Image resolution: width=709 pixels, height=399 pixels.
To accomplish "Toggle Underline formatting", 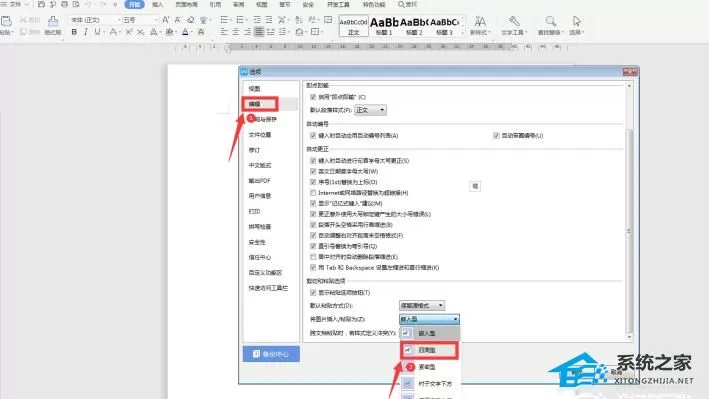I will 97,32.
